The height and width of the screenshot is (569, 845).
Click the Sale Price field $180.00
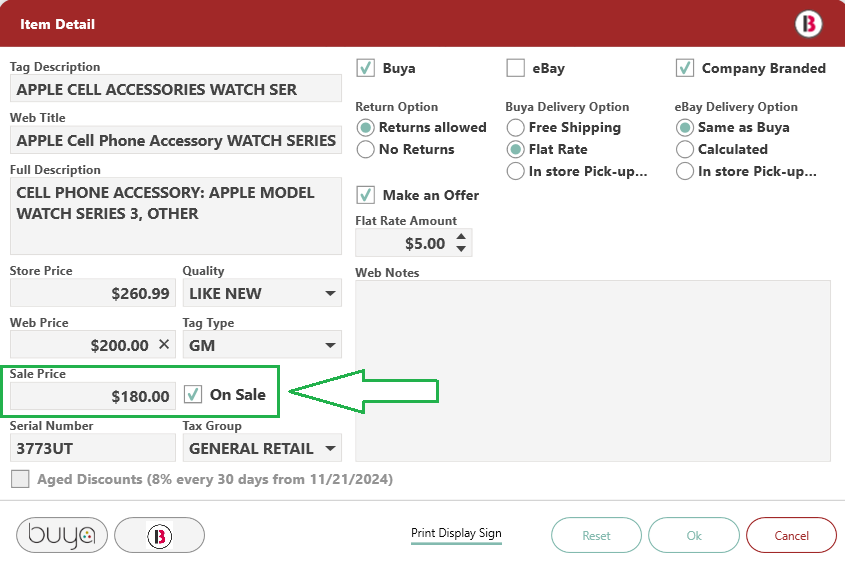(93, 396)
